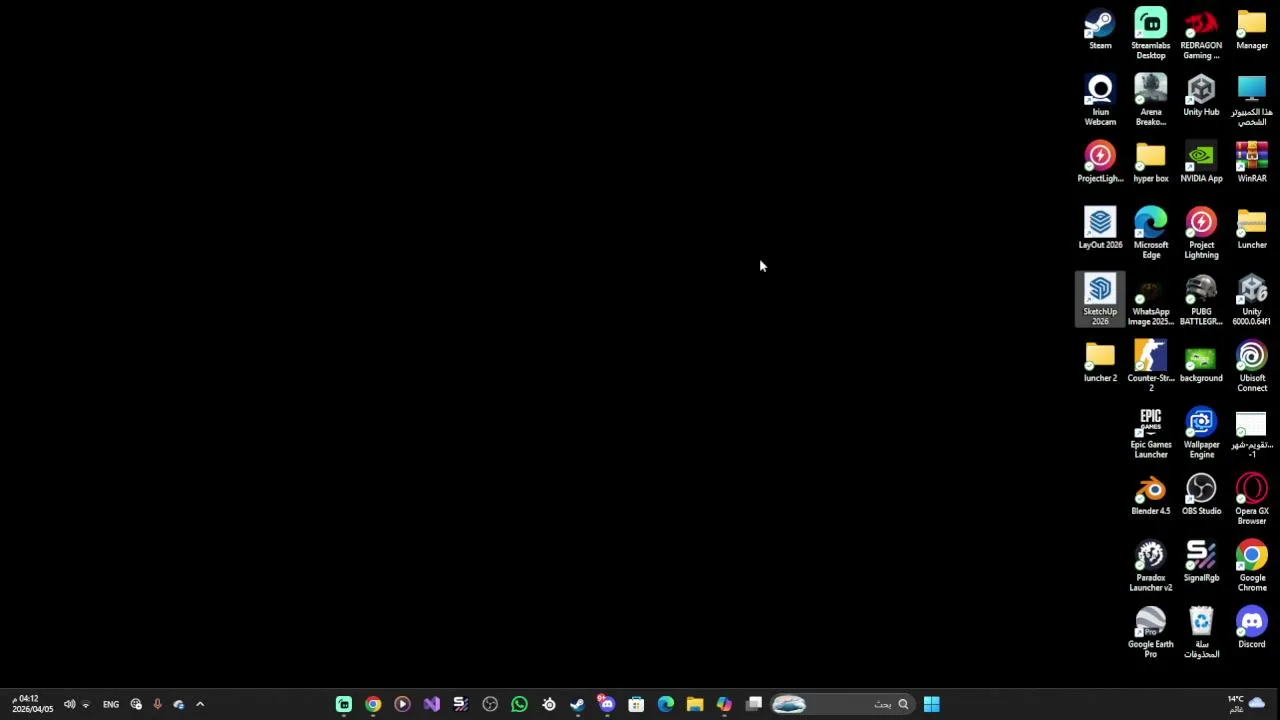Image resolution: width=1280 pixels, height=720 pixels.
Task: Select the WinRAR desktop icon
Action: 1252,163
